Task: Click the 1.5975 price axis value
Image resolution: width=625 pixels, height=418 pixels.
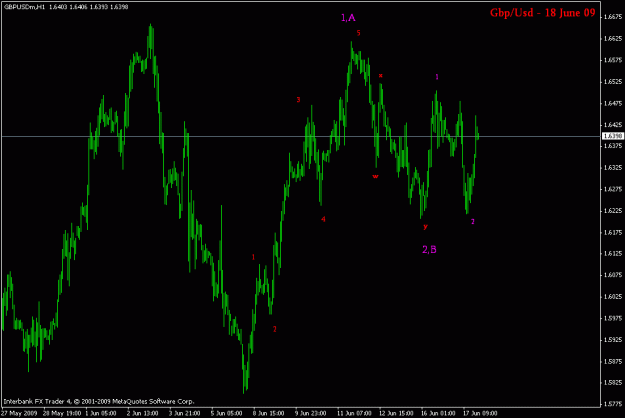Action: [613, 318]
